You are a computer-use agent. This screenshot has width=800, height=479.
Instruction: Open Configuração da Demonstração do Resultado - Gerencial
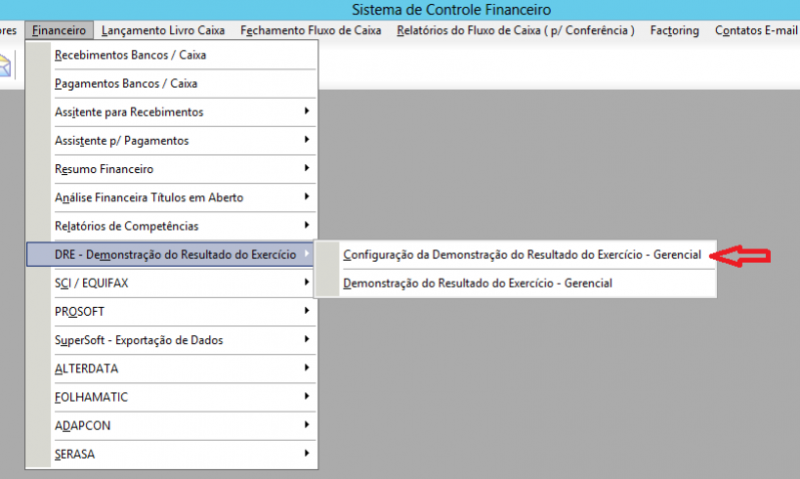point(522,255)
